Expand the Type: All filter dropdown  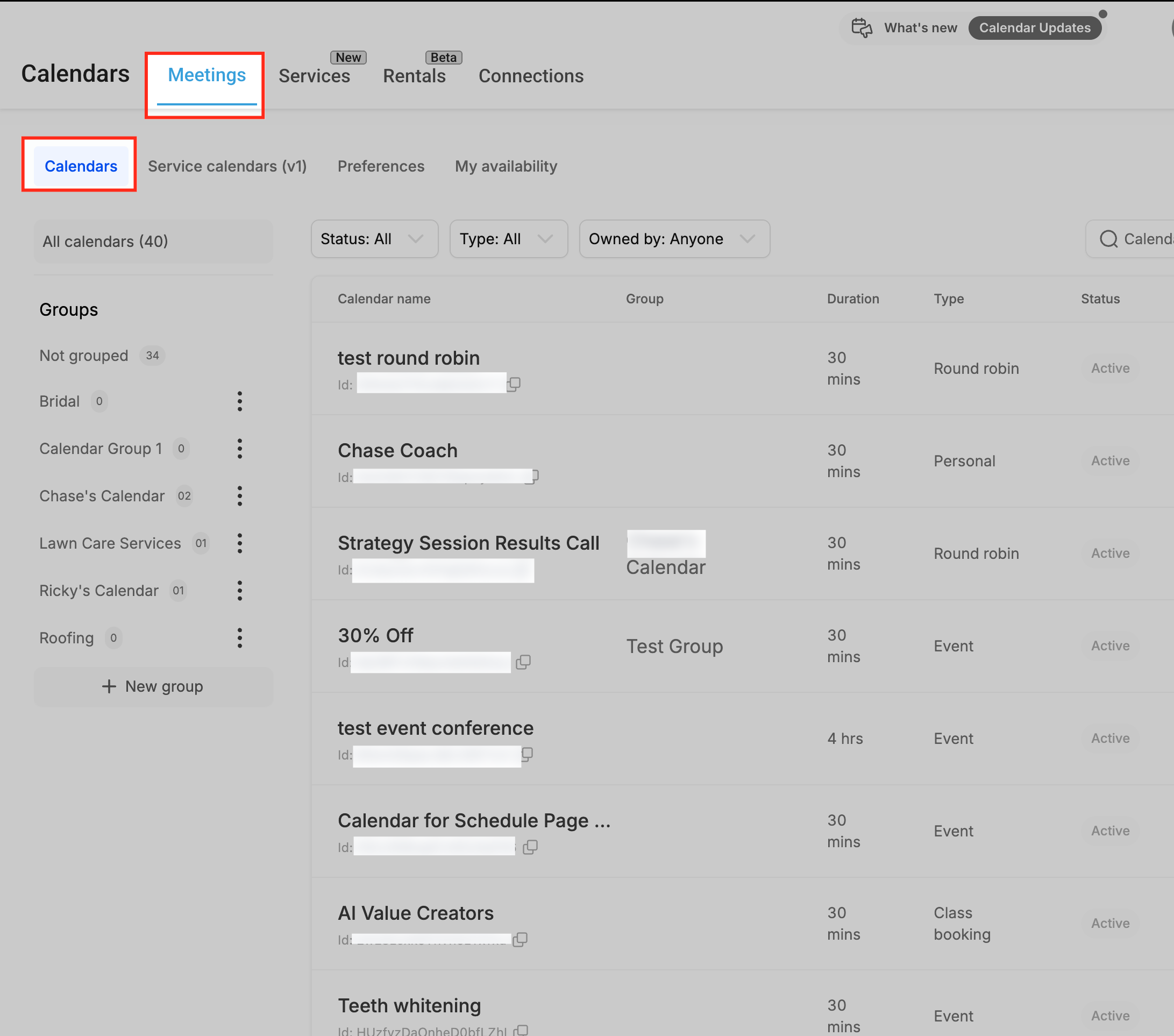(509, 239)
